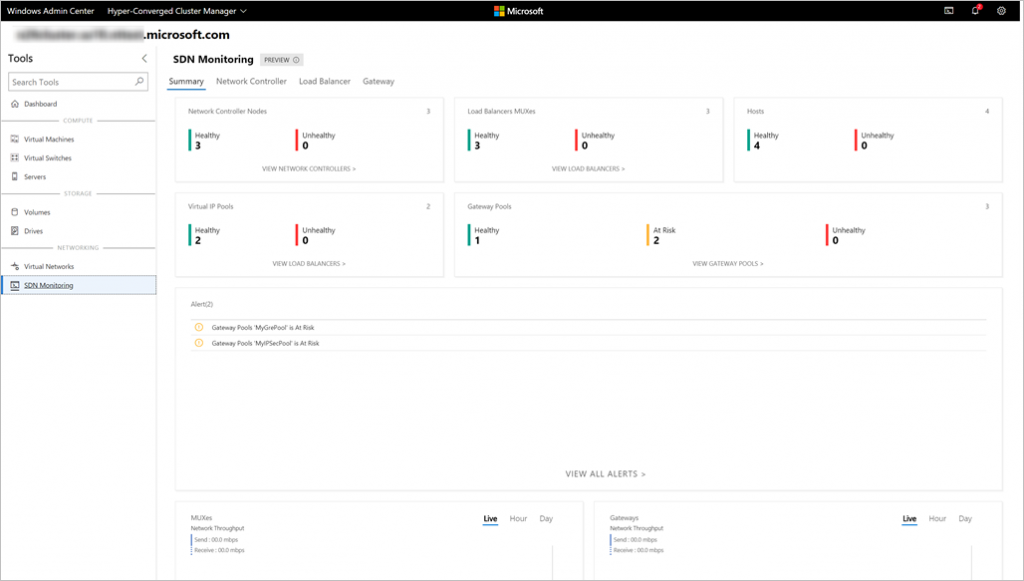Open the settings gear icon
Viewport: 1024px width, 581px height.
(1001, 10)
